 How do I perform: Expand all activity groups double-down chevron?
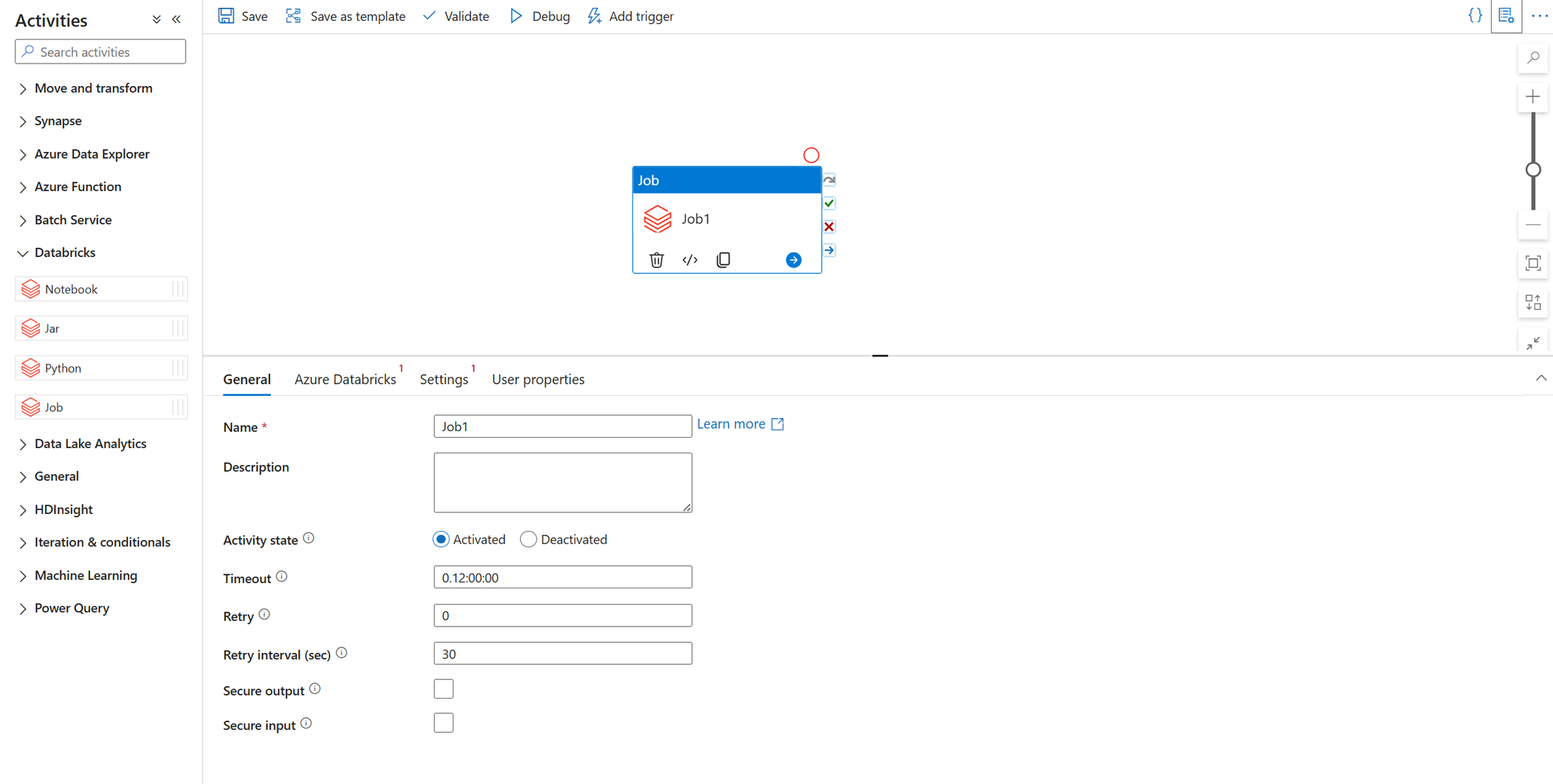(156, 19)
